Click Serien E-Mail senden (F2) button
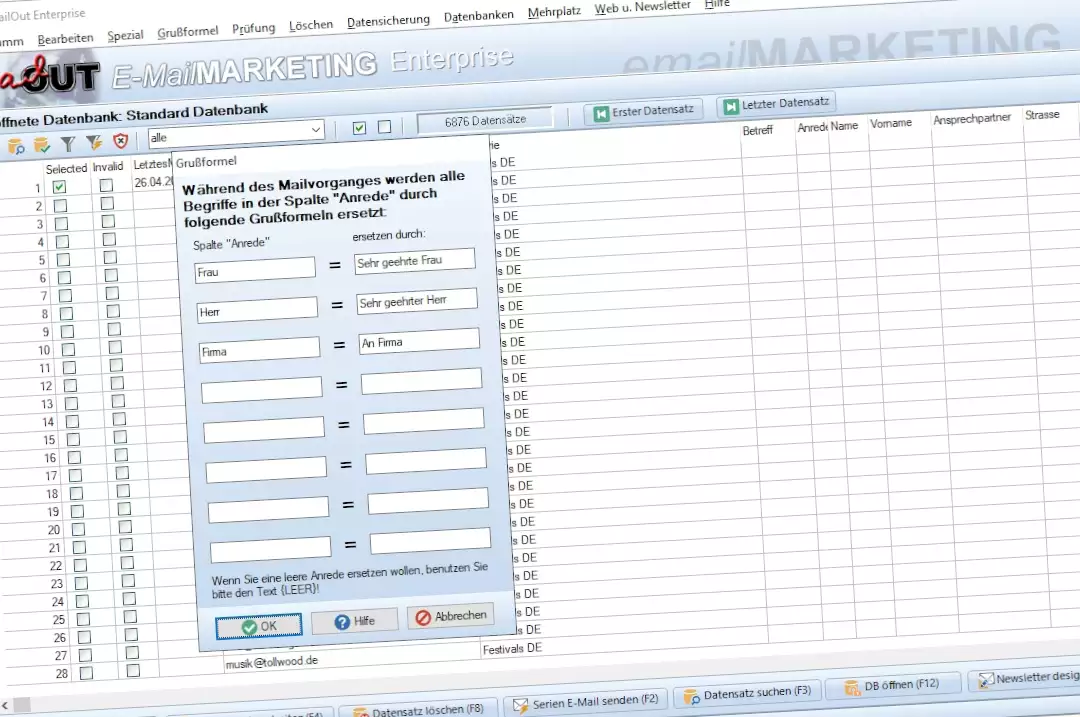The height and width of the screenshot is (717, 1080). coord(585,702)
